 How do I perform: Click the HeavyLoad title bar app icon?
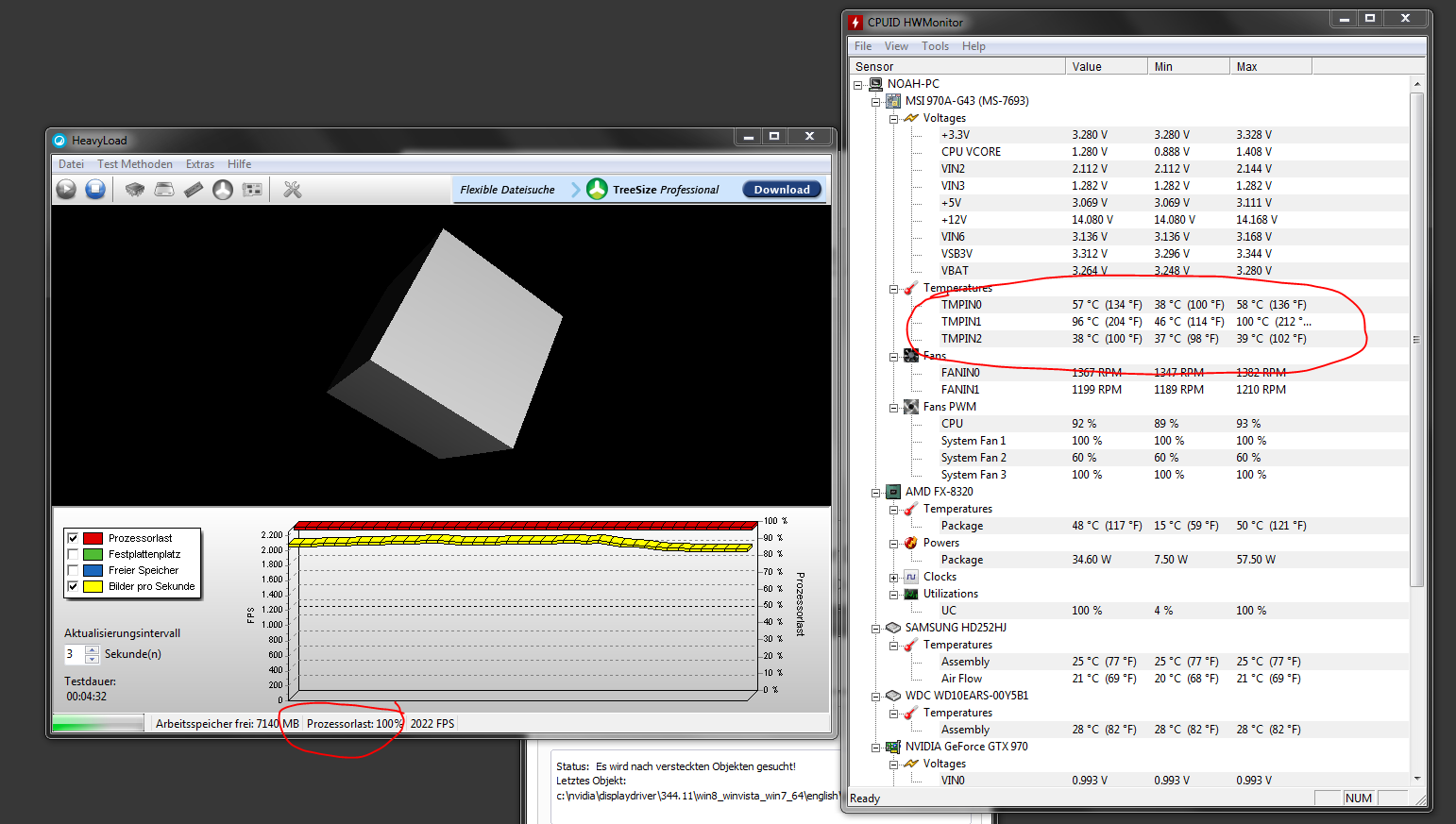click(x=60, y=141)
